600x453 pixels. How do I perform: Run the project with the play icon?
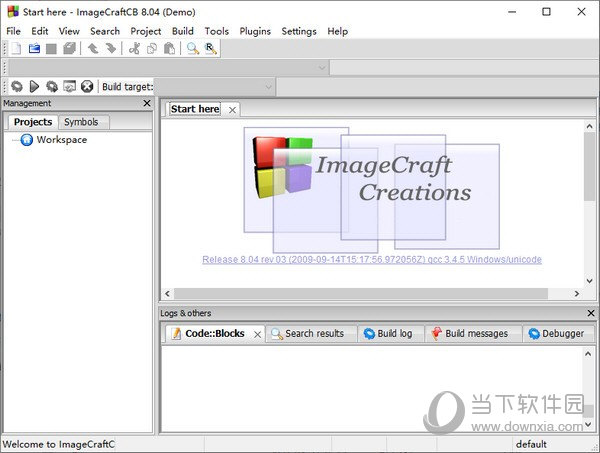tap(34, 87)
